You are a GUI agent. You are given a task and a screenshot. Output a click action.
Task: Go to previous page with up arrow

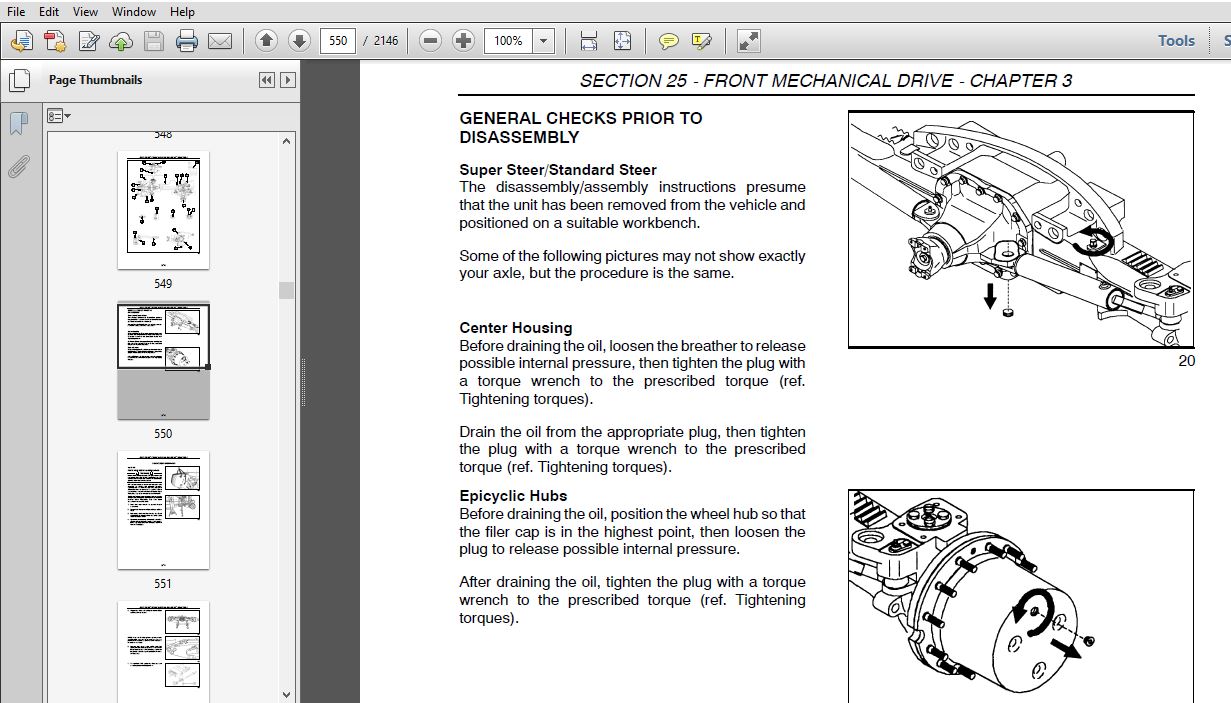pos(266,41)
